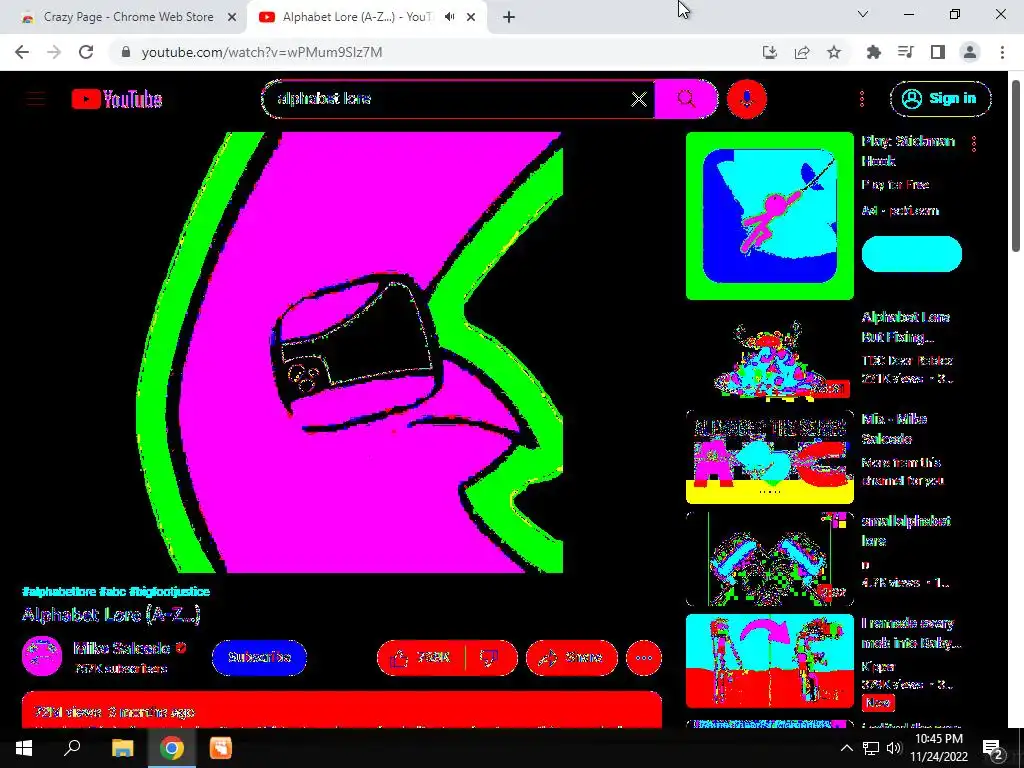This screenshot has width=1024, height=768.
Task: Open Alphabet Lore But Fixing video thumbnail
Action: [769, 355]
